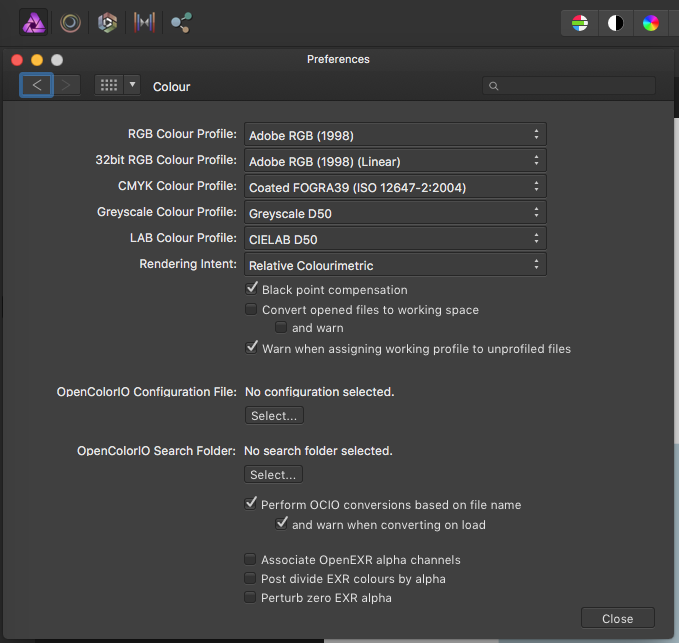679x643 pixels.
Task: Apply Auto Levels from toolbar
Action: tap(579, 23)
